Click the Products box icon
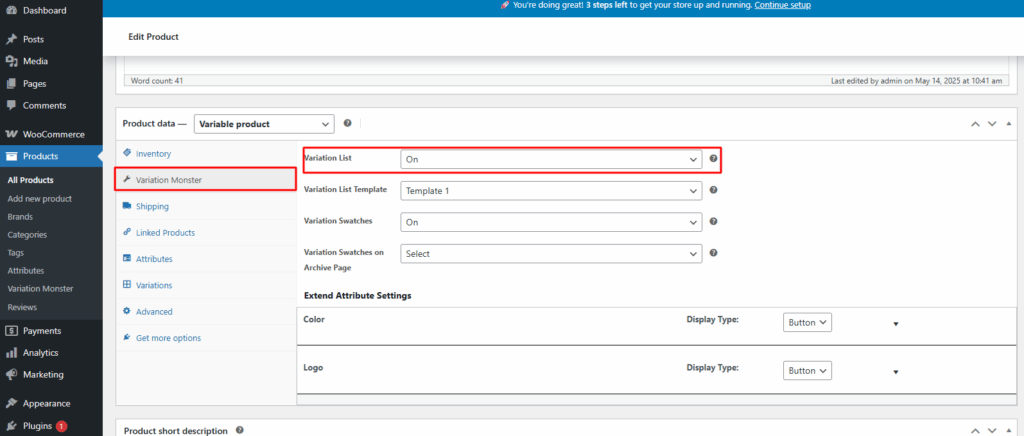The width and height of the screenshot is (1024, 436). (x=11, y=156)
